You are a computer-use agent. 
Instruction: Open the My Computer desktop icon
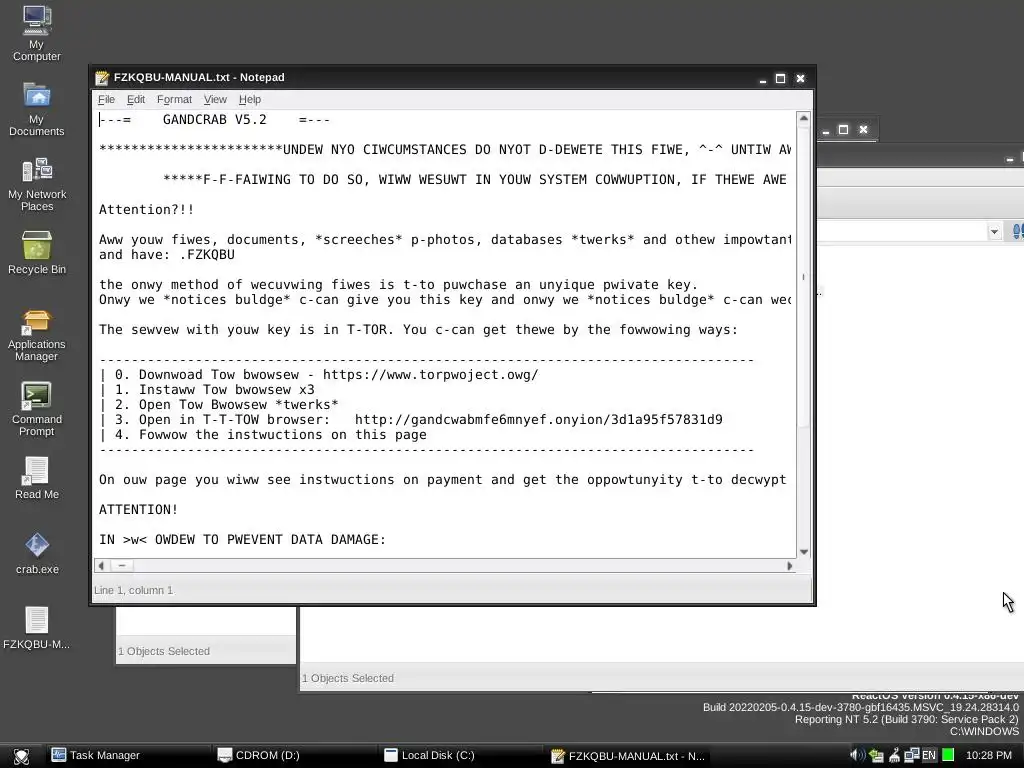pos(37,33)
